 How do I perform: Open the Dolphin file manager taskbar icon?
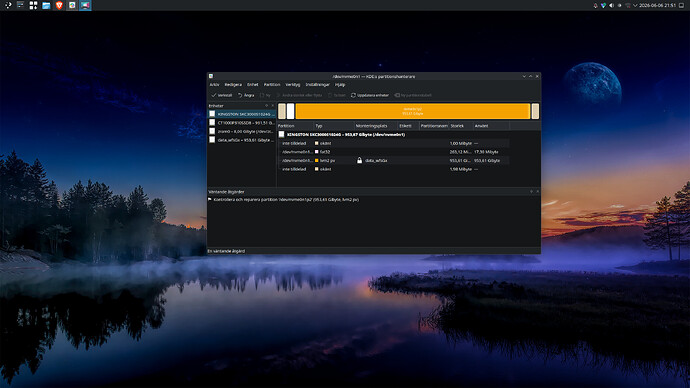coord(46,5)
